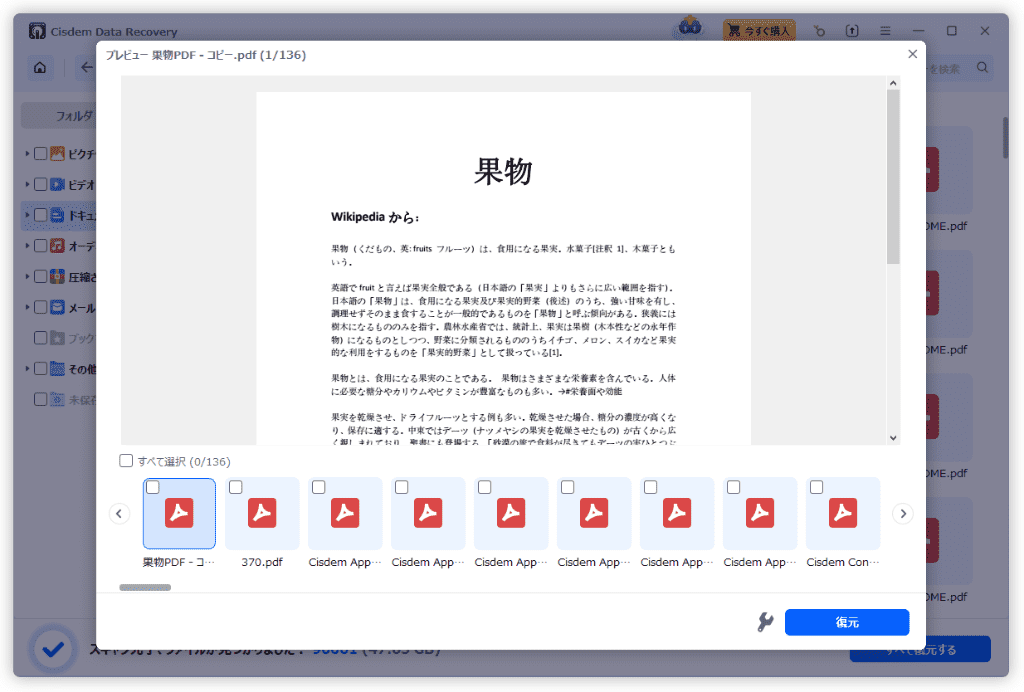Click the 今すぐ購入 purchase button
1024x692 pixels.
click(759, 31)
